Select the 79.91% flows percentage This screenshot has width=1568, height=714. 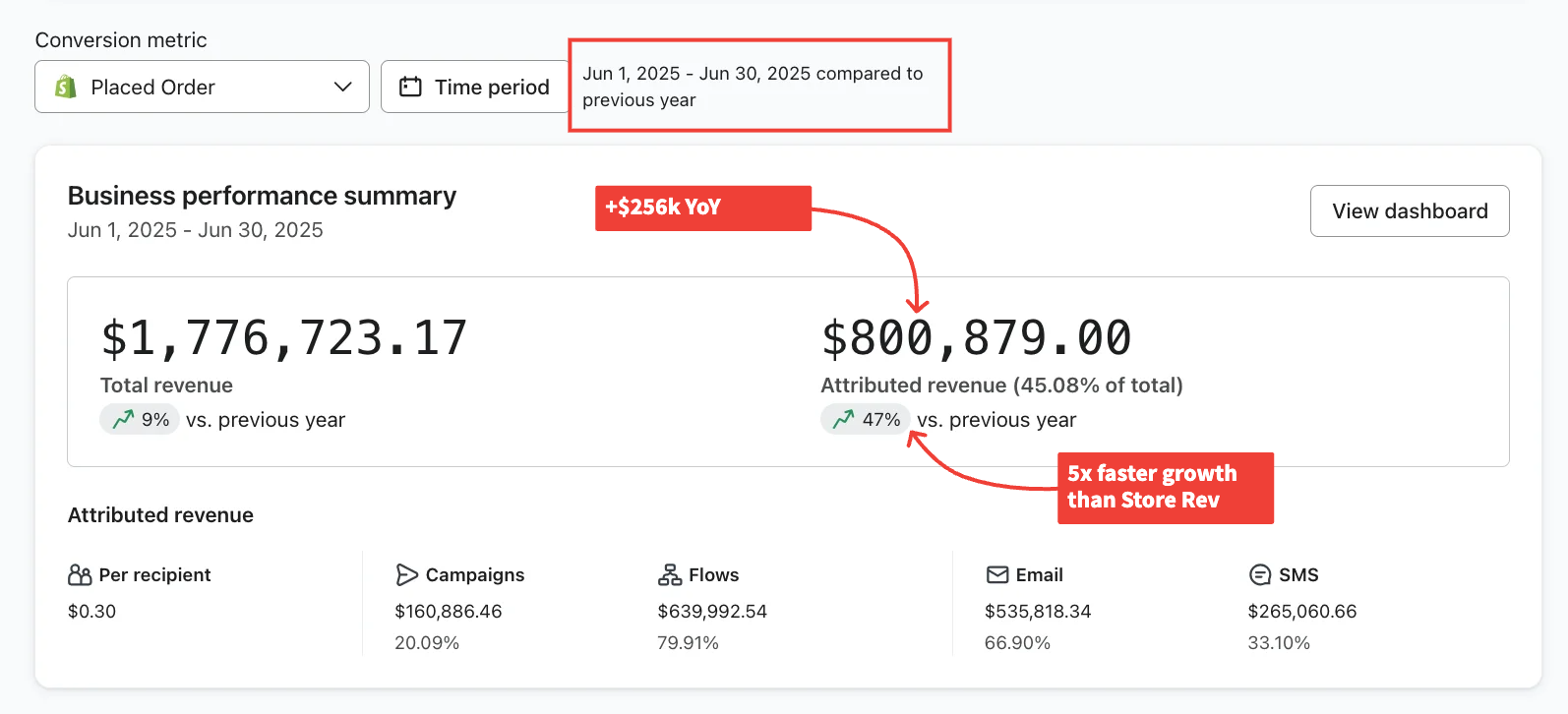689,643
